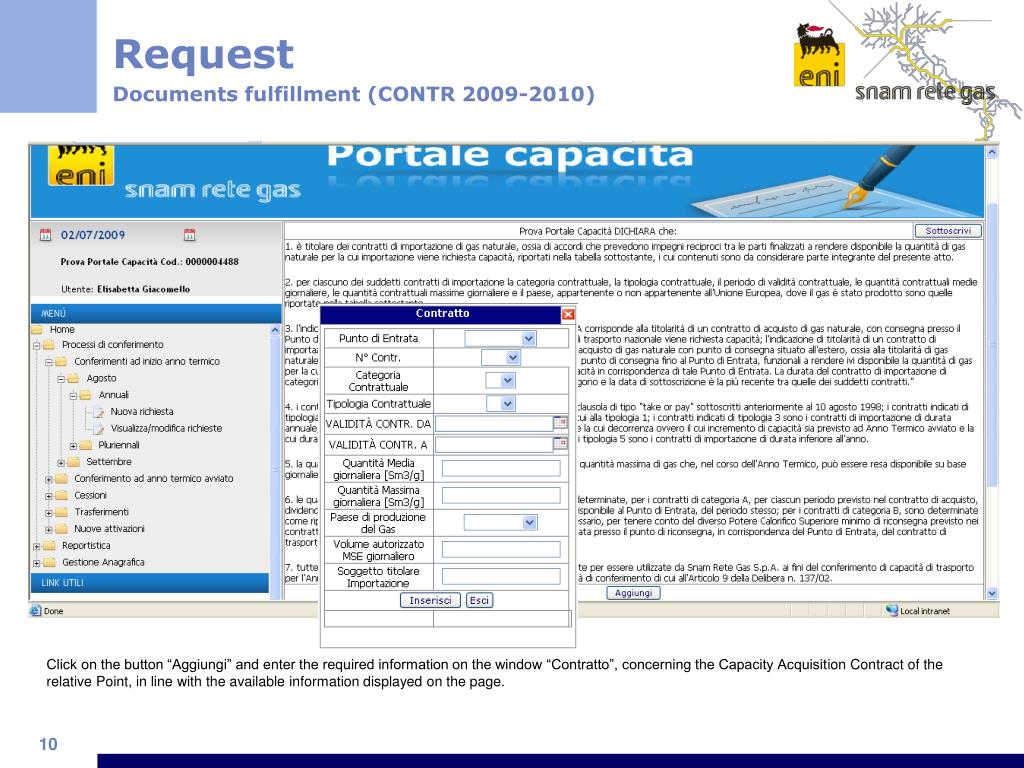Expand the Trasferimenti tree node
The width and height of the screenshot is (1024, 768).
click(x=49, y=513)
